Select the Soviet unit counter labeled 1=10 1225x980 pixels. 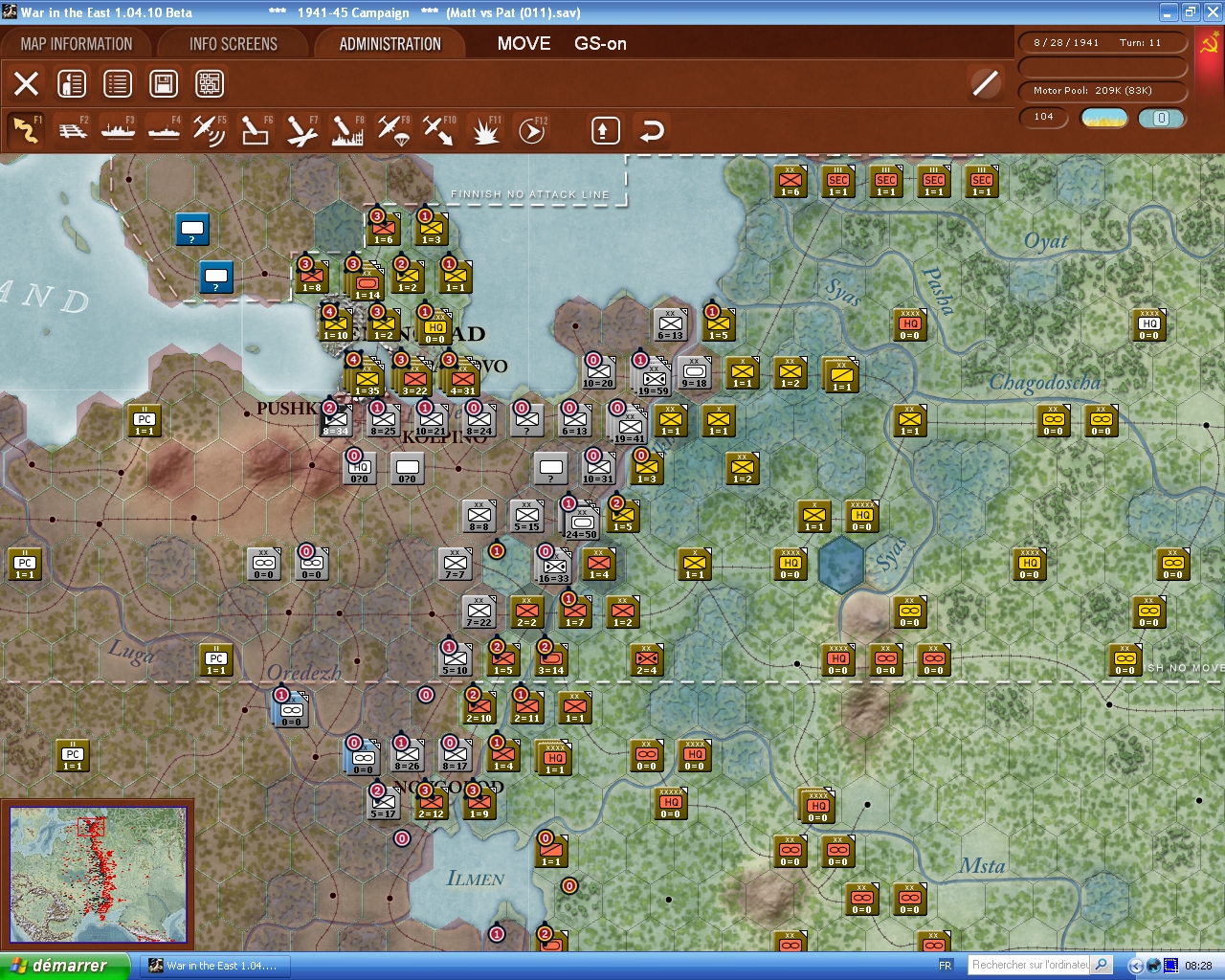tap(336, 323)
